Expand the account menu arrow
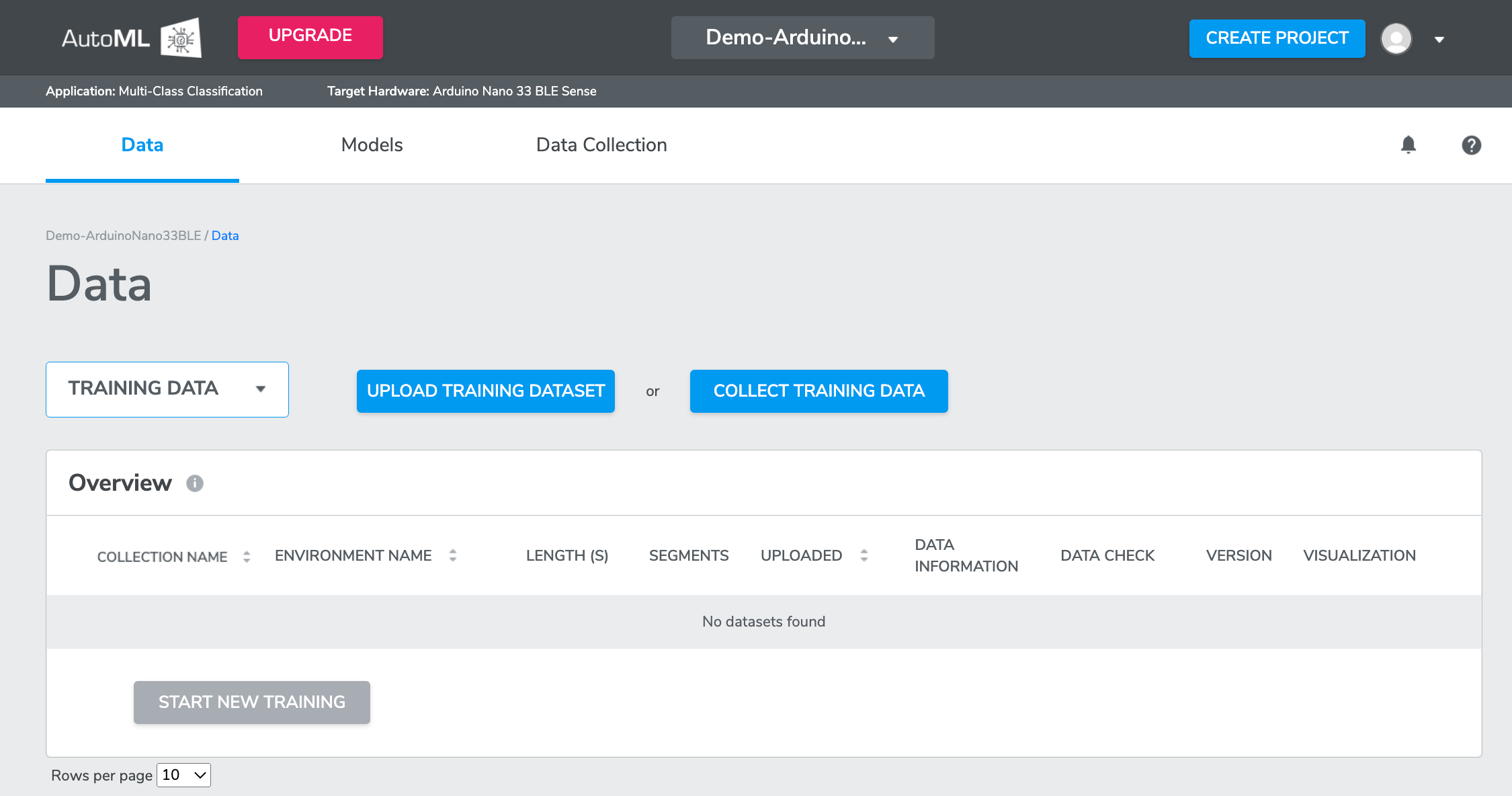 pyautogui.click(x=1439, y=40)
